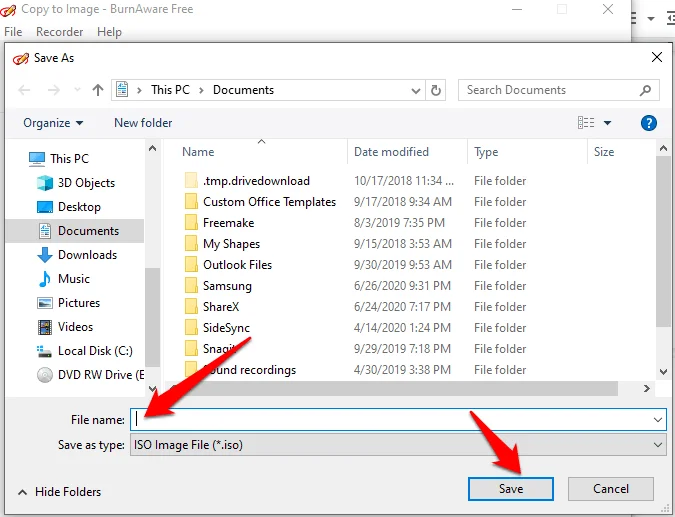The width and height of the screenshot is (675, 517).
Task: Refresh the Documents folder listing
Action: coord(436,90)
